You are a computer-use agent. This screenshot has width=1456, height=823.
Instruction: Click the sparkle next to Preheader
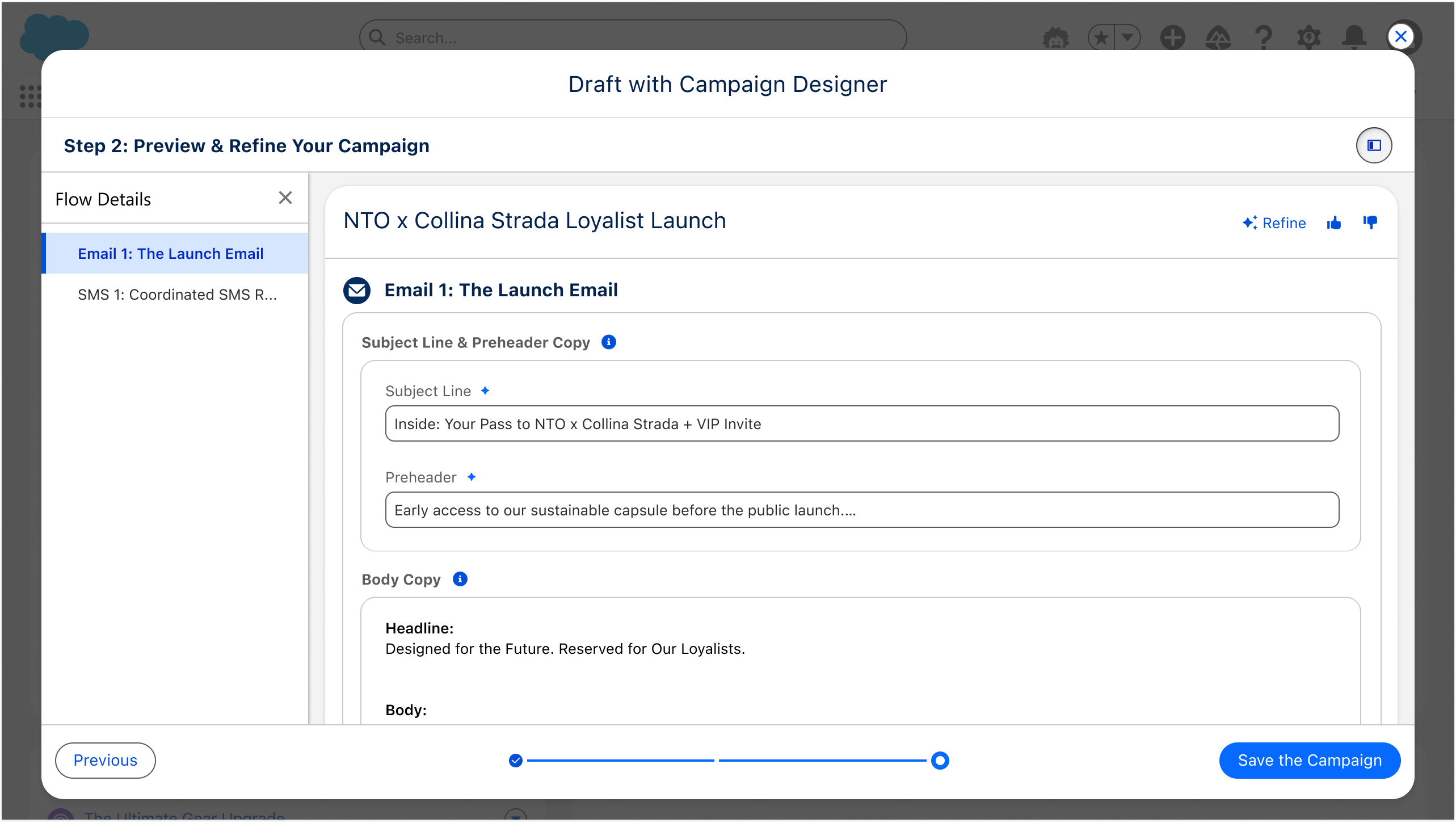coord(472,477)
